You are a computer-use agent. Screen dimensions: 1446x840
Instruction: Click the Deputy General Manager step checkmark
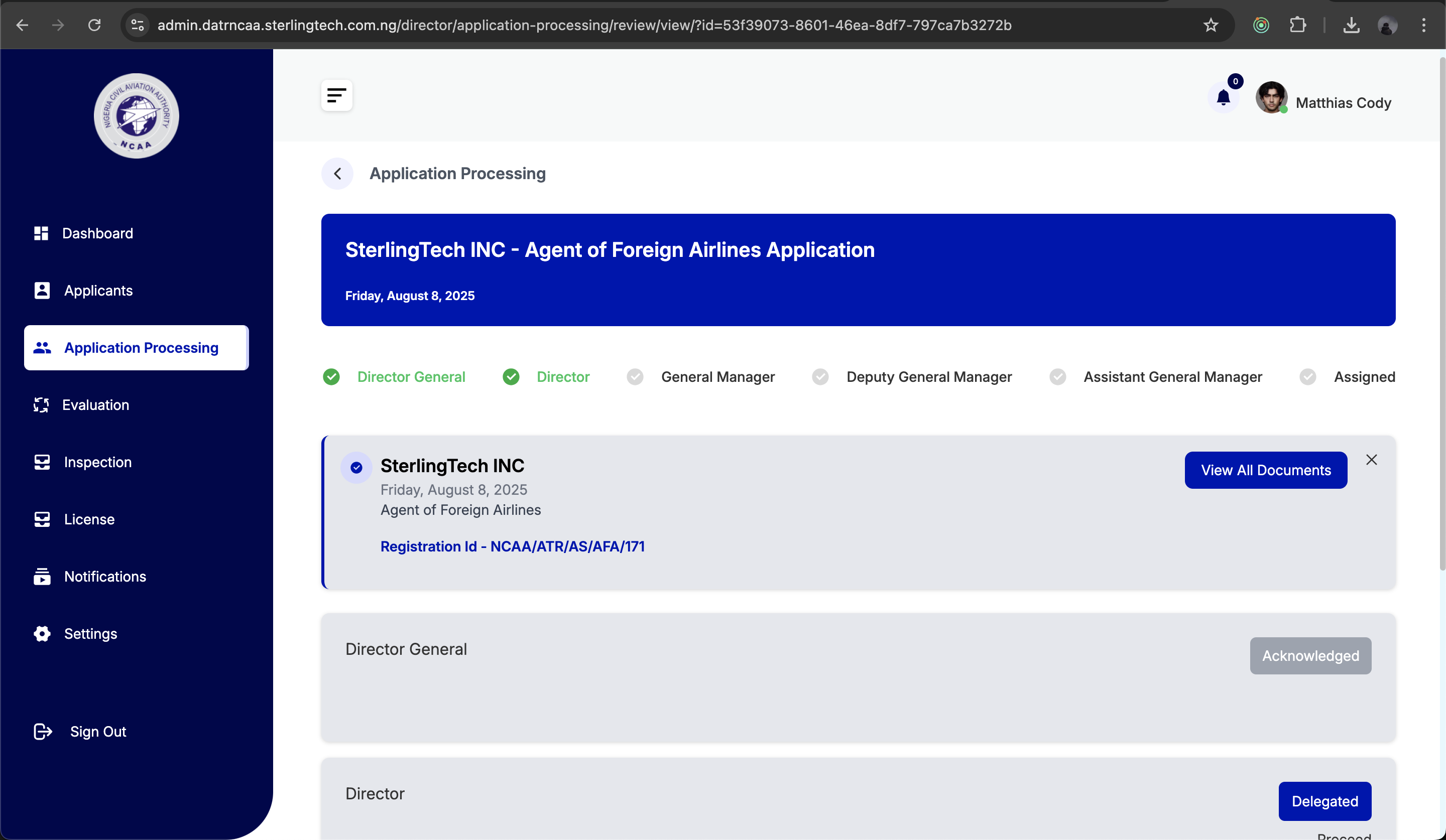tap(820, 377)
